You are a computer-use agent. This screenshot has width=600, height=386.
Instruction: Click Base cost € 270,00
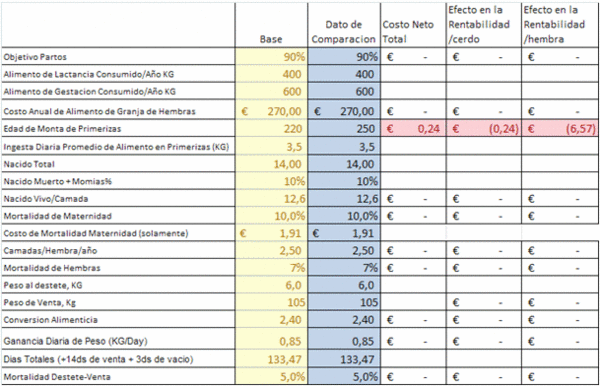271,111
